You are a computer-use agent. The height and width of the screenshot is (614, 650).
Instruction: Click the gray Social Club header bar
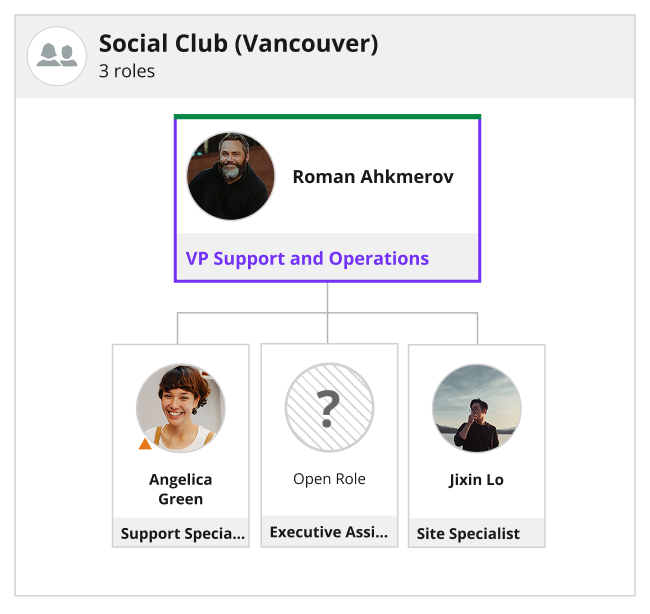click(325, 57)
